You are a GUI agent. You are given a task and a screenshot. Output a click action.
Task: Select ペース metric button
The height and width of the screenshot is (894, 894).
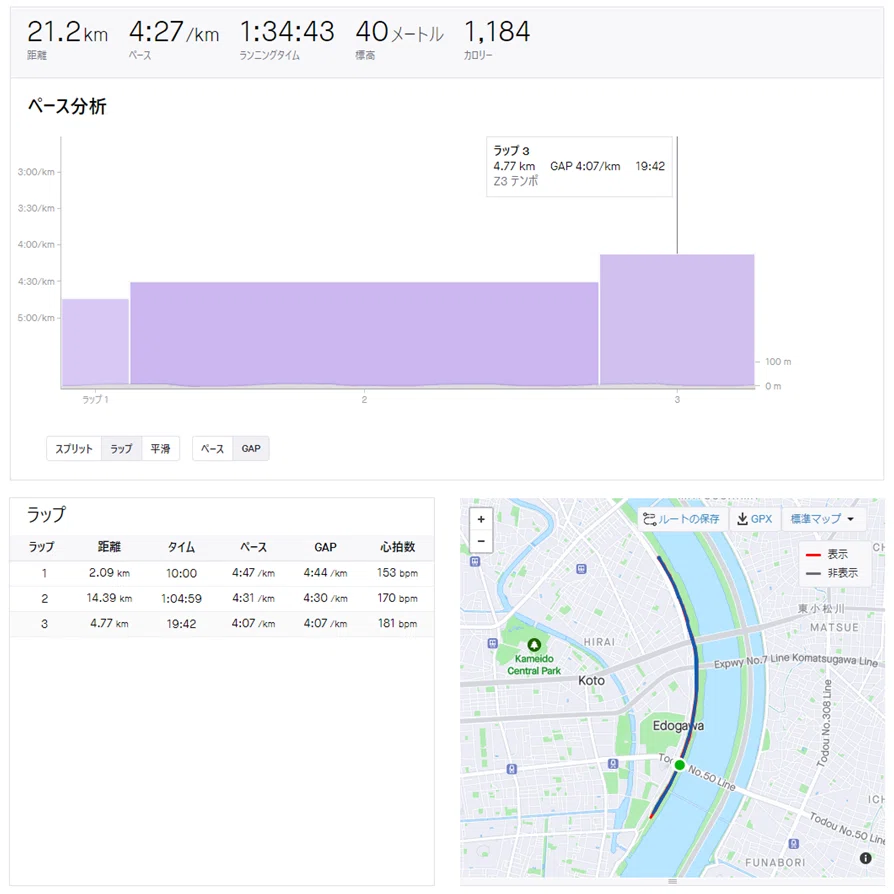pos(212,449)
